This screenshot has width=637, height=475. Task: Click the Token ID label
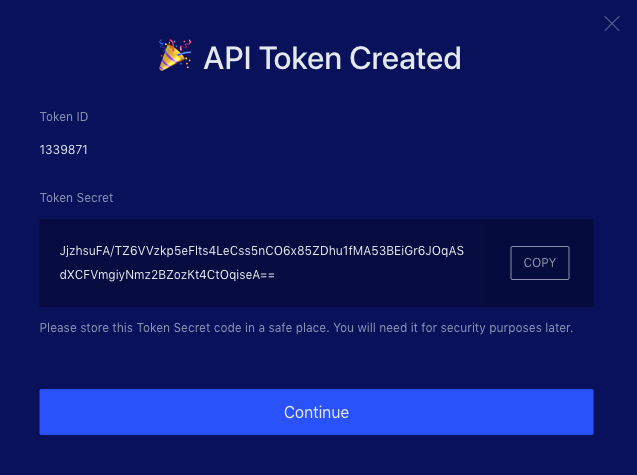click(x=64, y=117)
